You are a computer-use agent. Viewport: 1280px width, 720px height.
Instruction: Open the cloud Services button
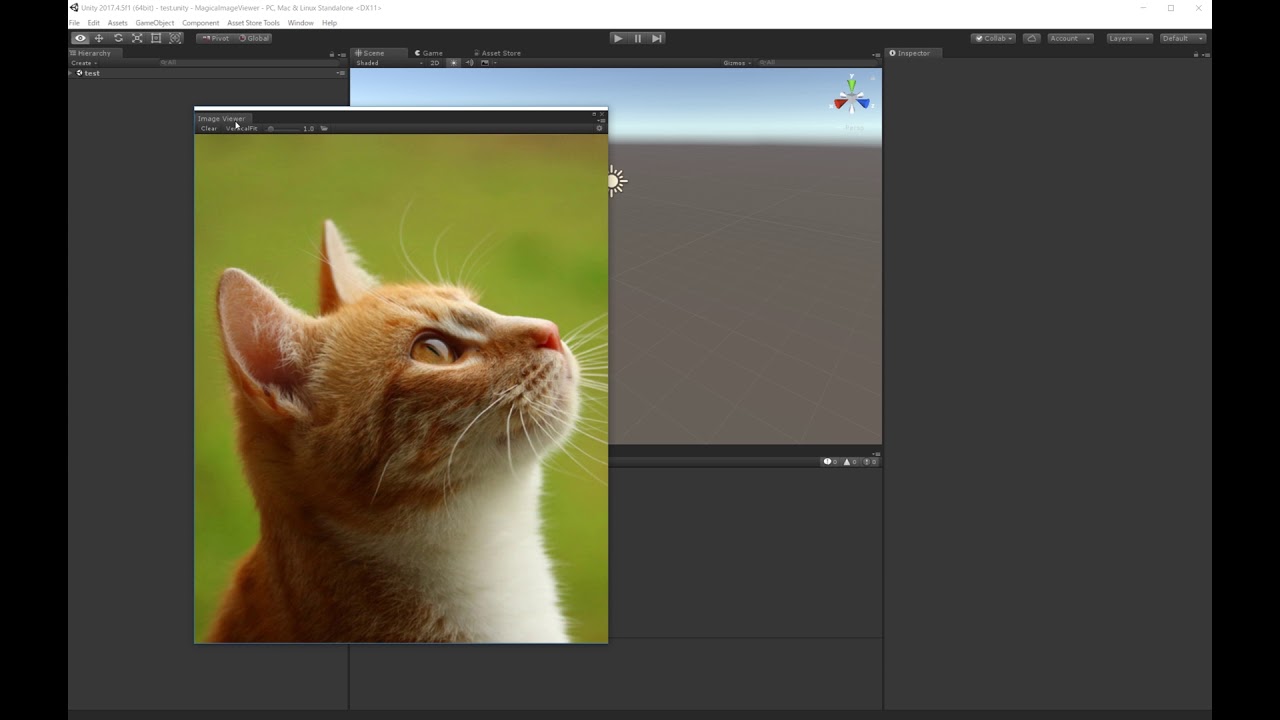tap(1032, 38)
